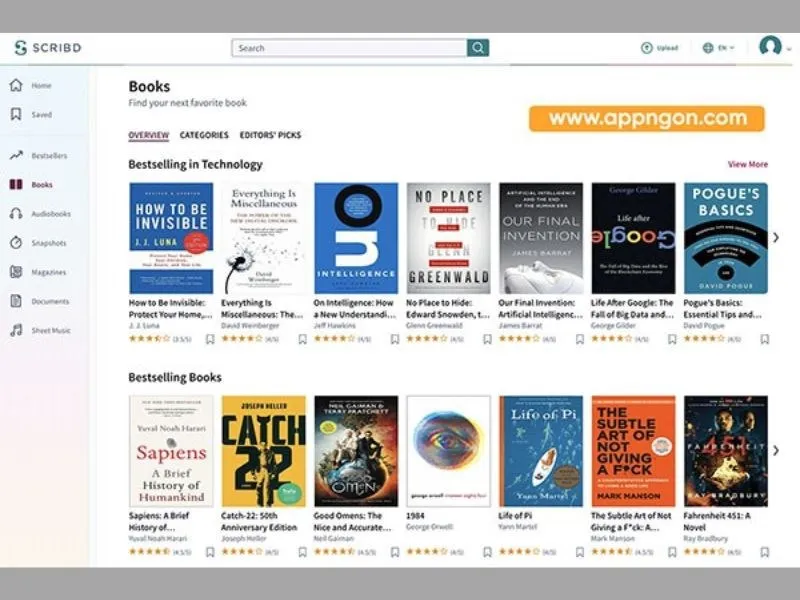Viewport: 800px width, 600px height.
Task: Click the 'Fahrenheit 451: A Novel' title
Action: pyautogui.click(x=717, y=521)
